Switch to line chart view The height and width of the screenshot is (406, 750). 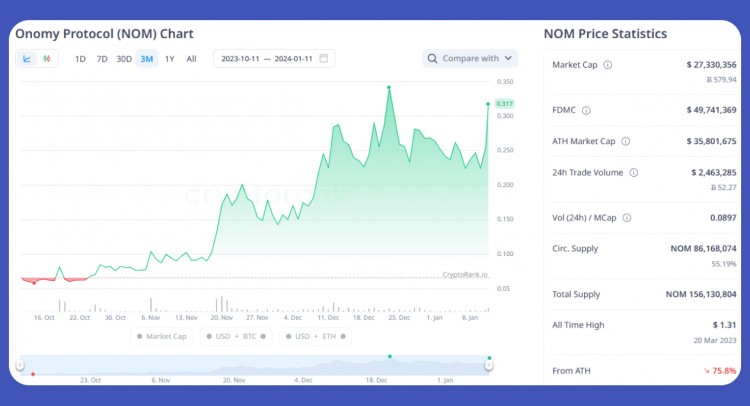(28, 59)
